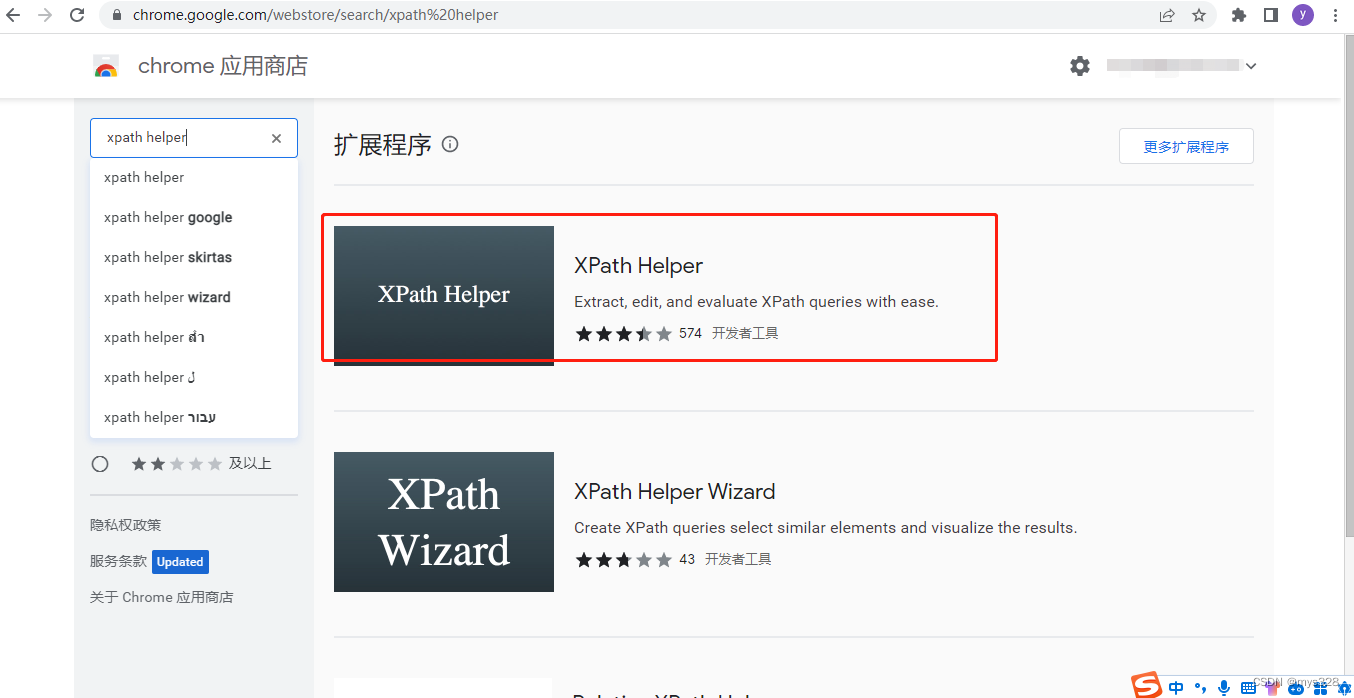The width and height of the screenshot is (1354, 698).
Task: Open the XPath Helper extension entry
Action: click(x=639, y=265)
